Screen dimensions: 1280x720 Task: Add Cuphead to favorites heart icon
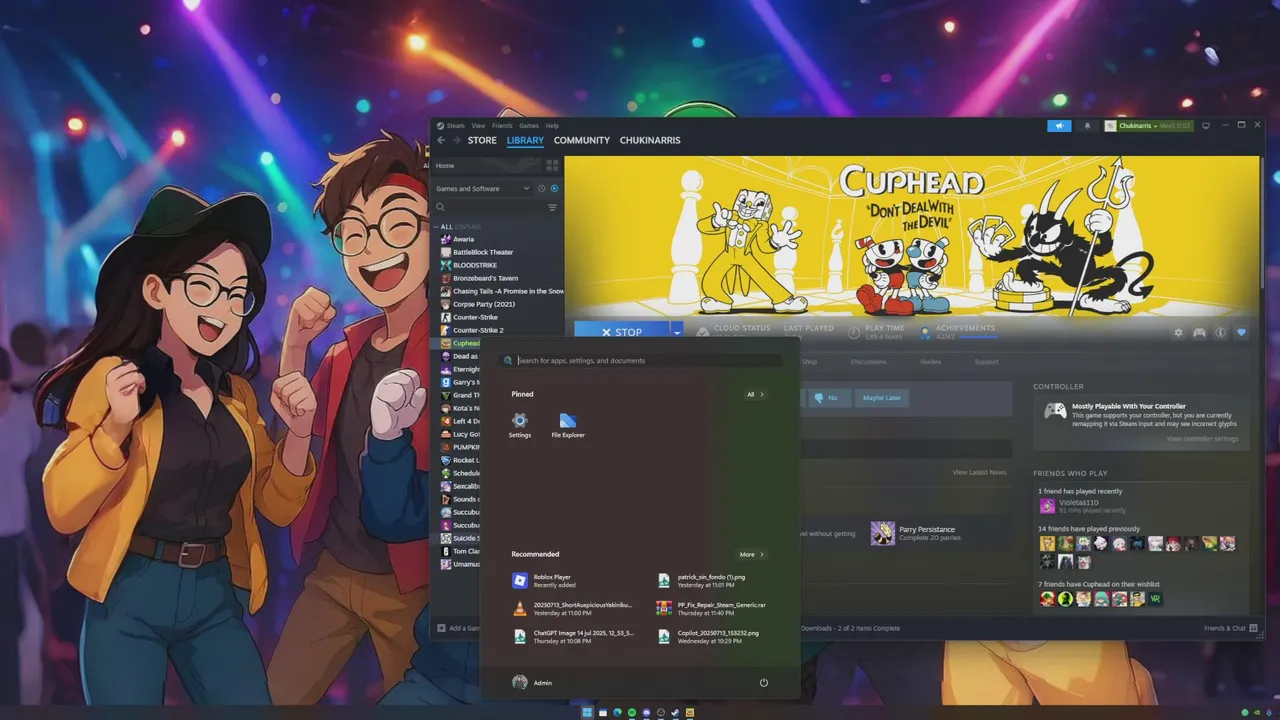[x=1241, y=332]
